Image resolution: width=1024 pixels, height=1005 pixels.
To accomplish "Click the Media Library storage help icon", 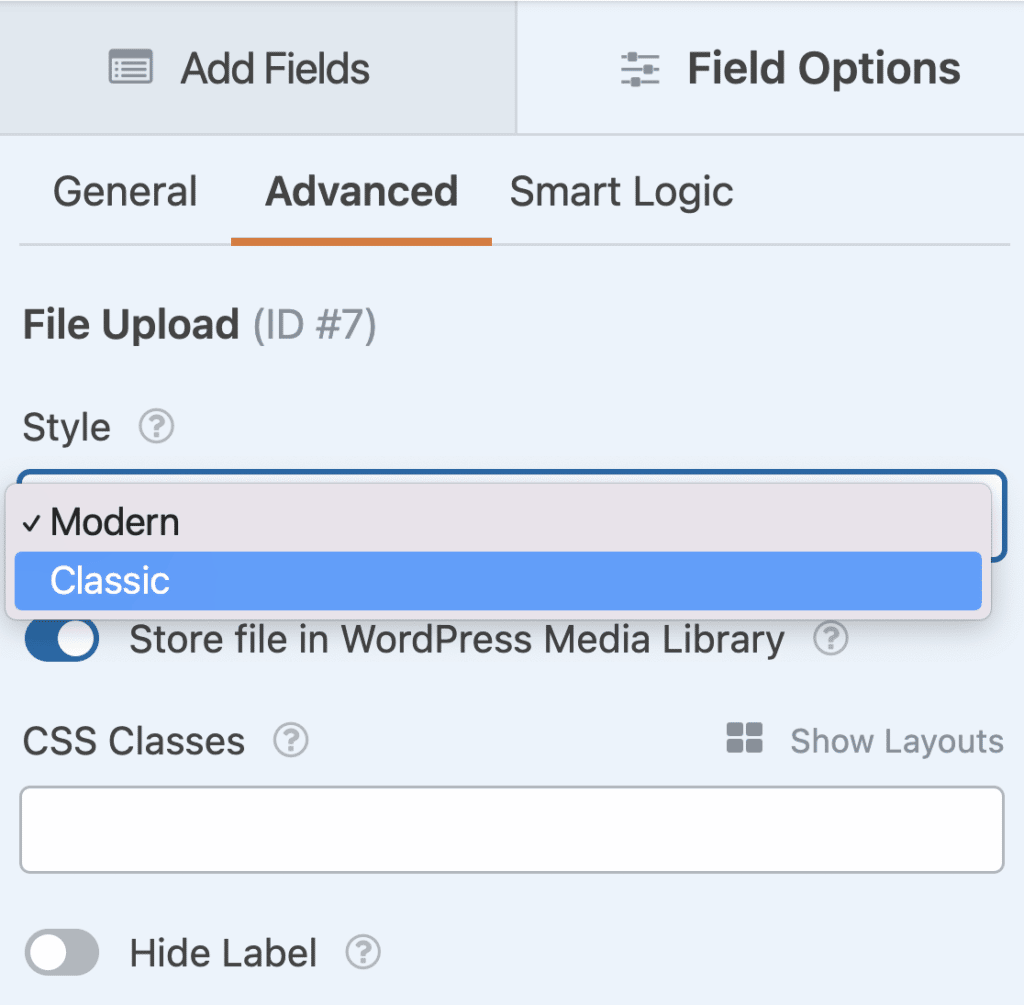I will (x=830, y=639).
